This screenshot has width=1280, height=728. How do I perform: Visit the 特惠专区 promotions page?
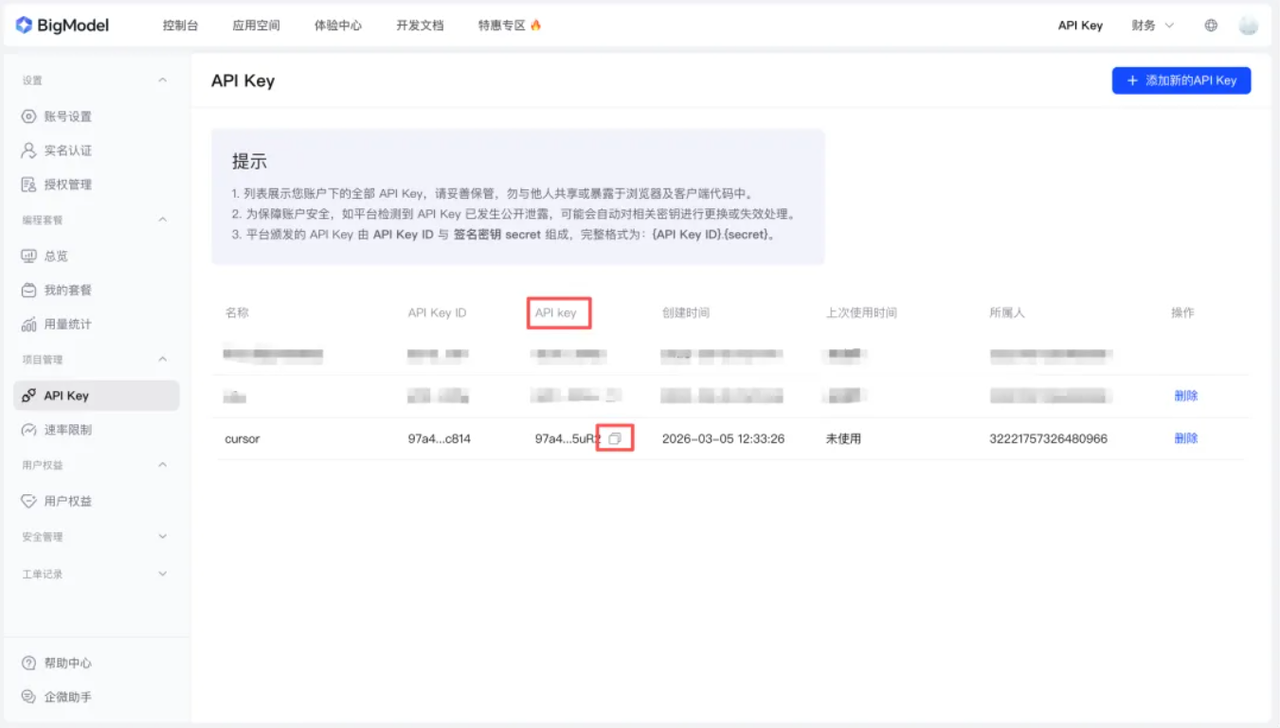510,25
